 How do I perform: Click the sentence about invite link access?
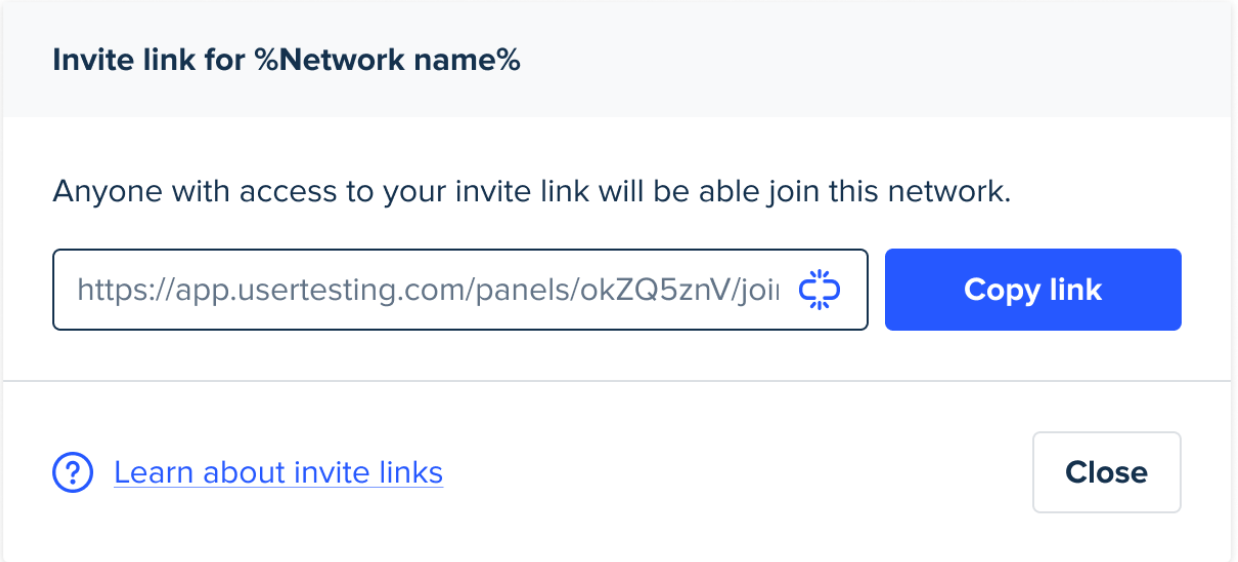(x=532, y=191)
